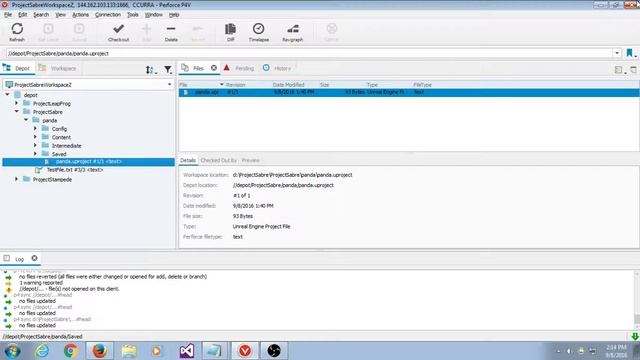
Task: Click the maximize pane icon at right of tabs
Action: [633, 70]
